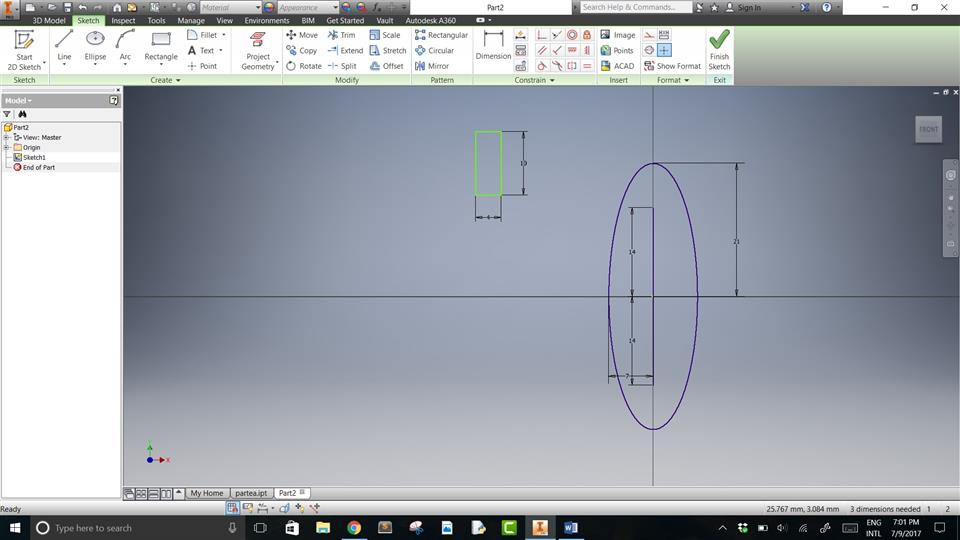Click Import Points button
This screenshot has height=540, width=960.
coord(617,50)
